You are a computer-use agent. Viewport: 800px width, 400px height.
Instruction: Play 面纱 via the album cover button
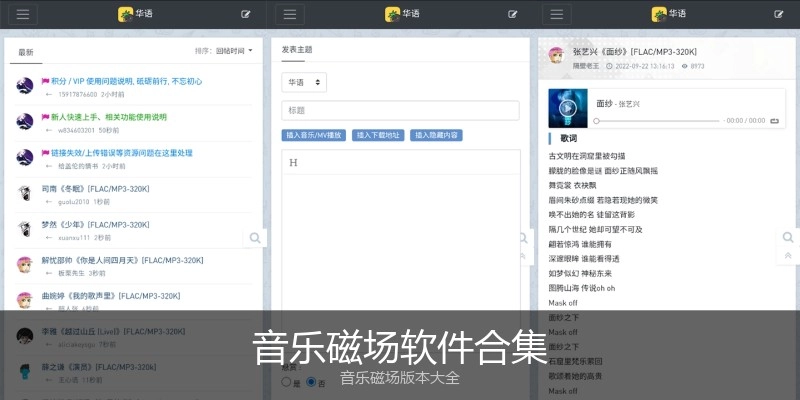[568, 108]
